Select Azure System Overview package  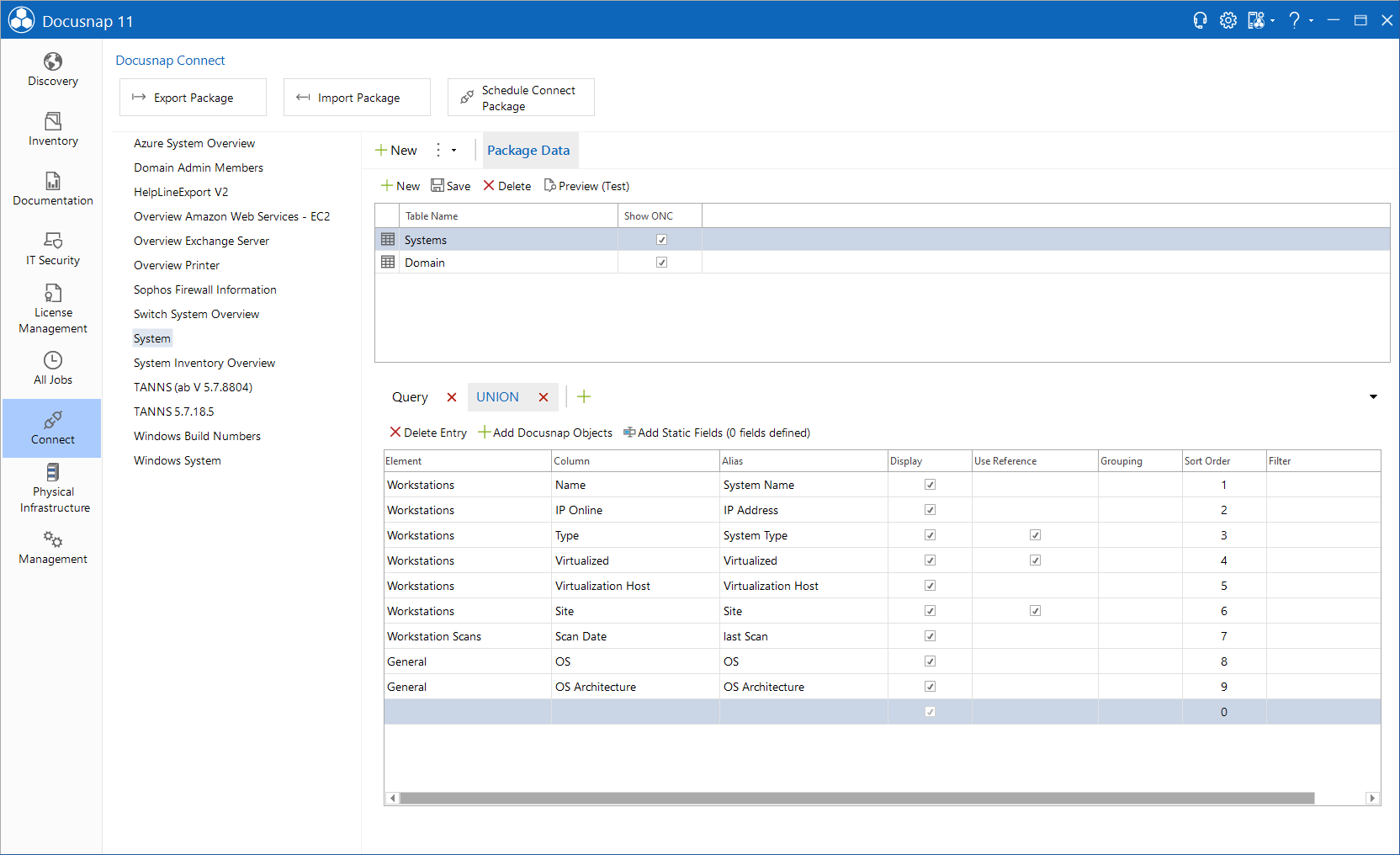coord(194,144)
